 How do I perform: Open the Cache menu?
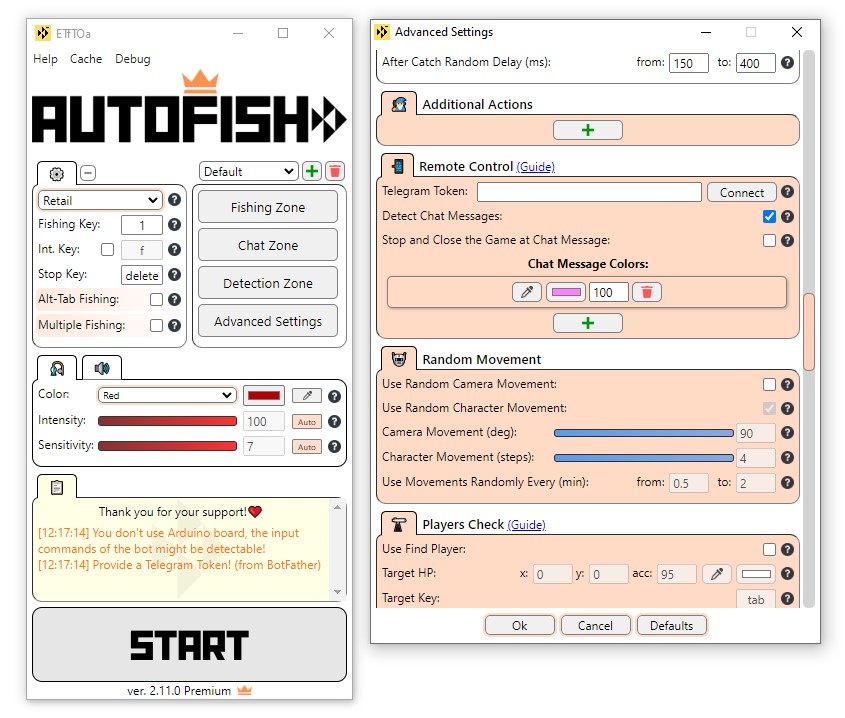point(86,59)
